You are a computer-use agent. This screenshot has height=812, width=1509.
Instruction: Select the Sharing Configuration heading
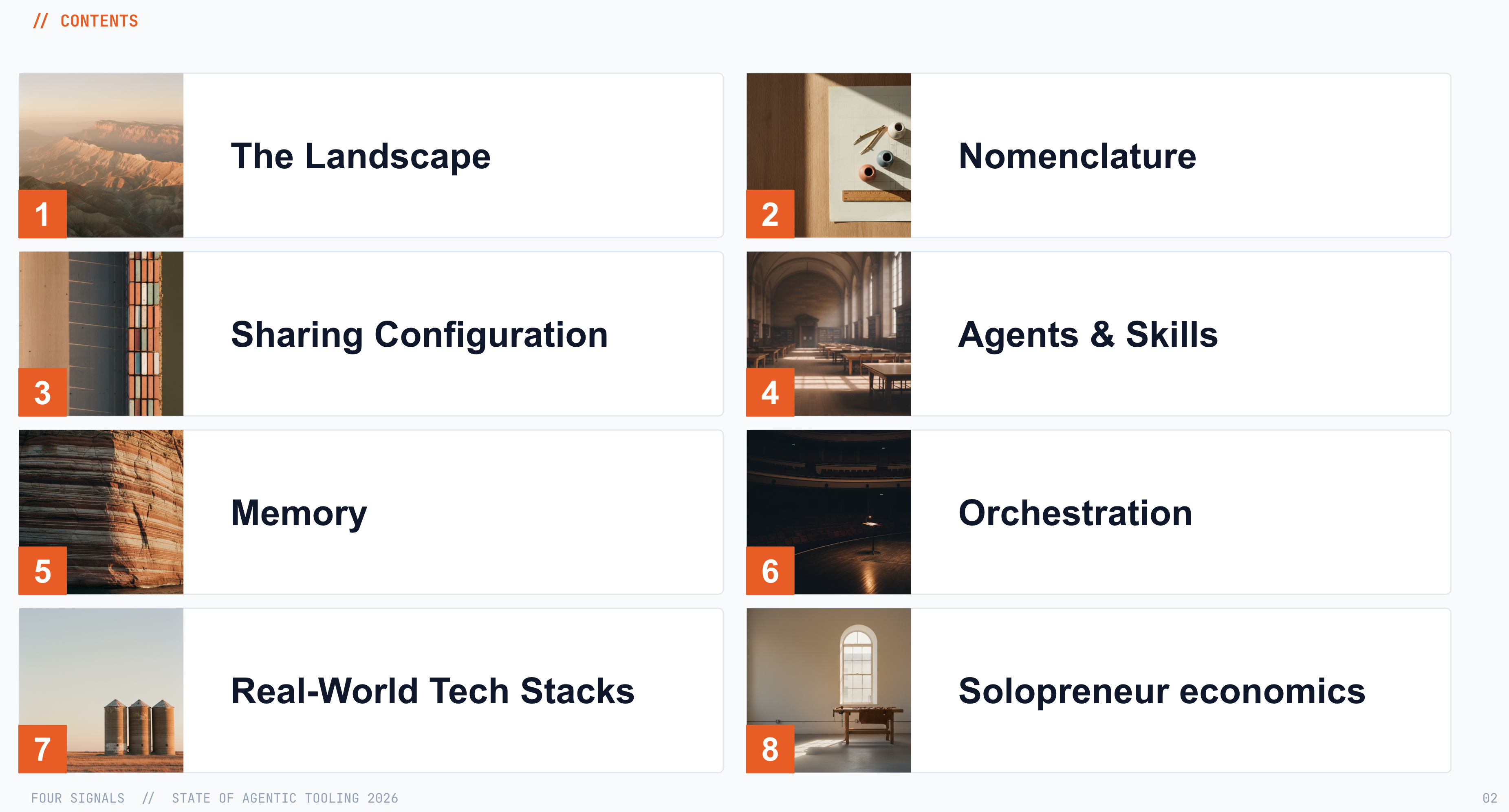pos(419,335)
